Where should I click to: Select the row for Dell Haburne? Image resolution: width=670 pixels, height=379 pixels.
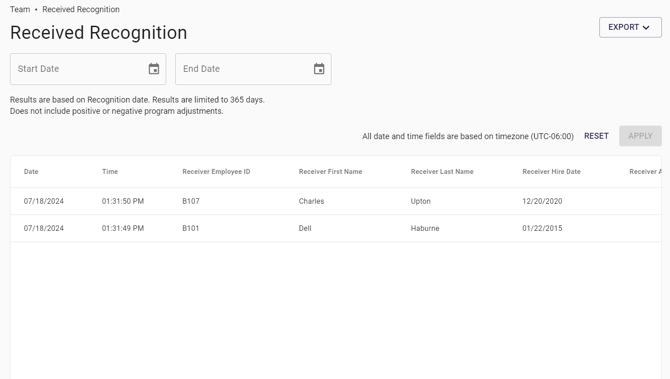coord(336,228)
